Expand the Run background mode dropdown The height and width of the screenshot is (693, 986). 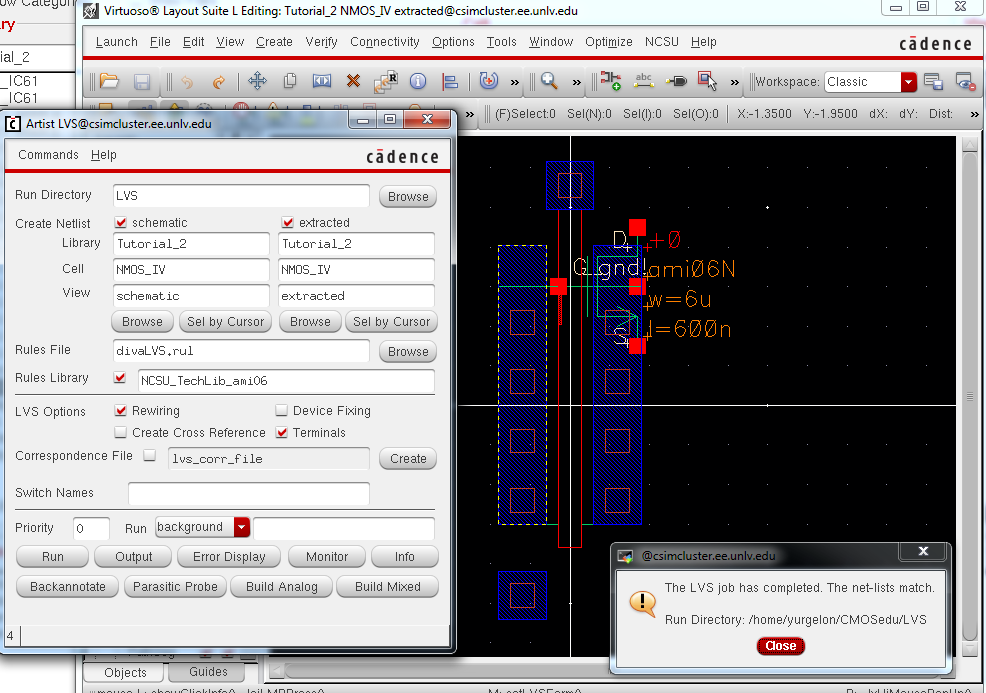tap(241, 527)
